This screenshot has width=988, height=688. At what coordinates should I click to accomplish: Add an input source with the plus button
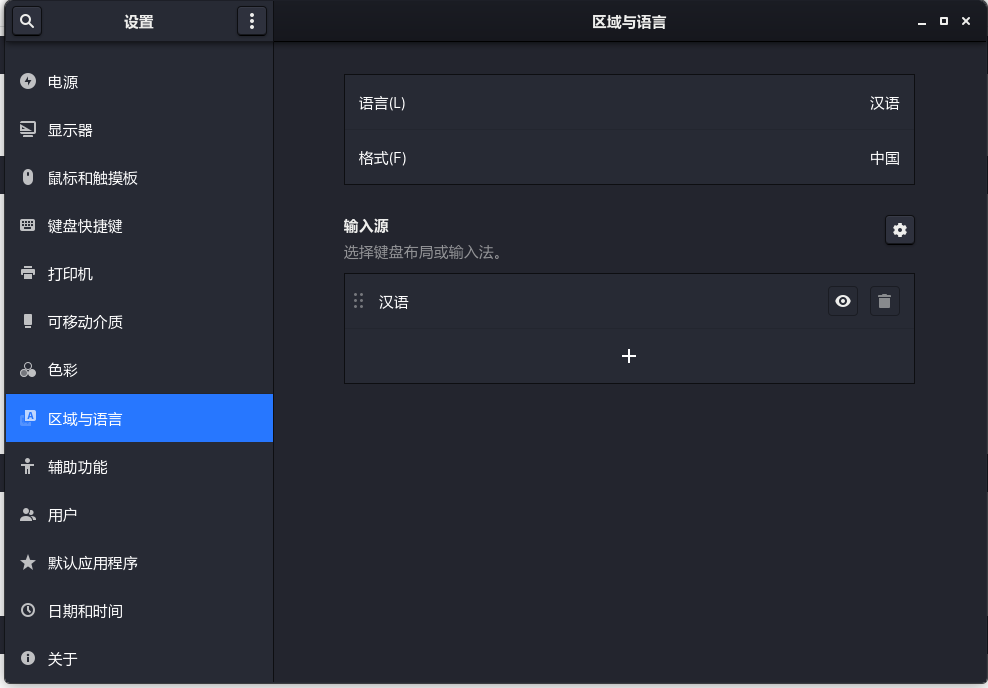tap(629, 356)
